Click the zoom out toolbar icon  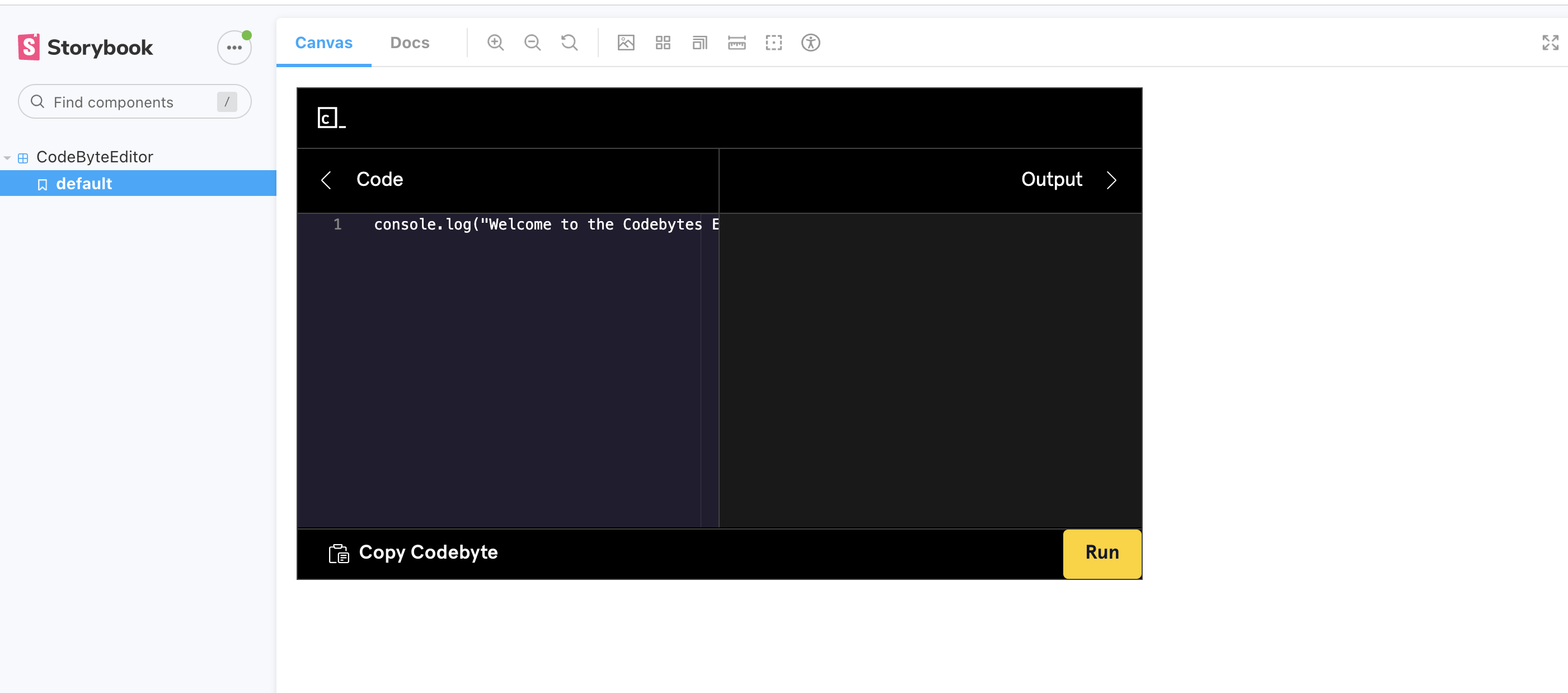532,43
